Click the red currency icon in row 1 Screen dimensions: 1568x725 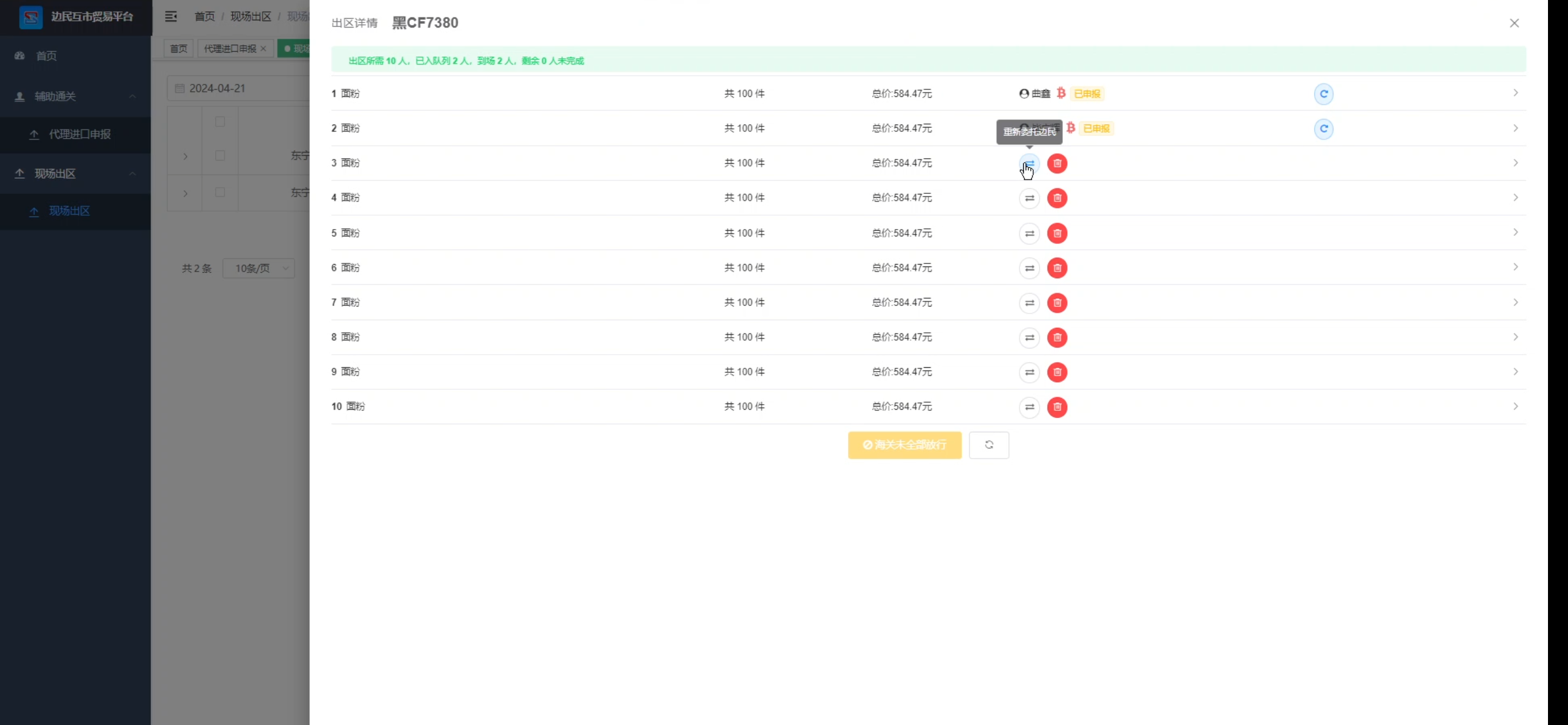click(x=1061, y=93)
